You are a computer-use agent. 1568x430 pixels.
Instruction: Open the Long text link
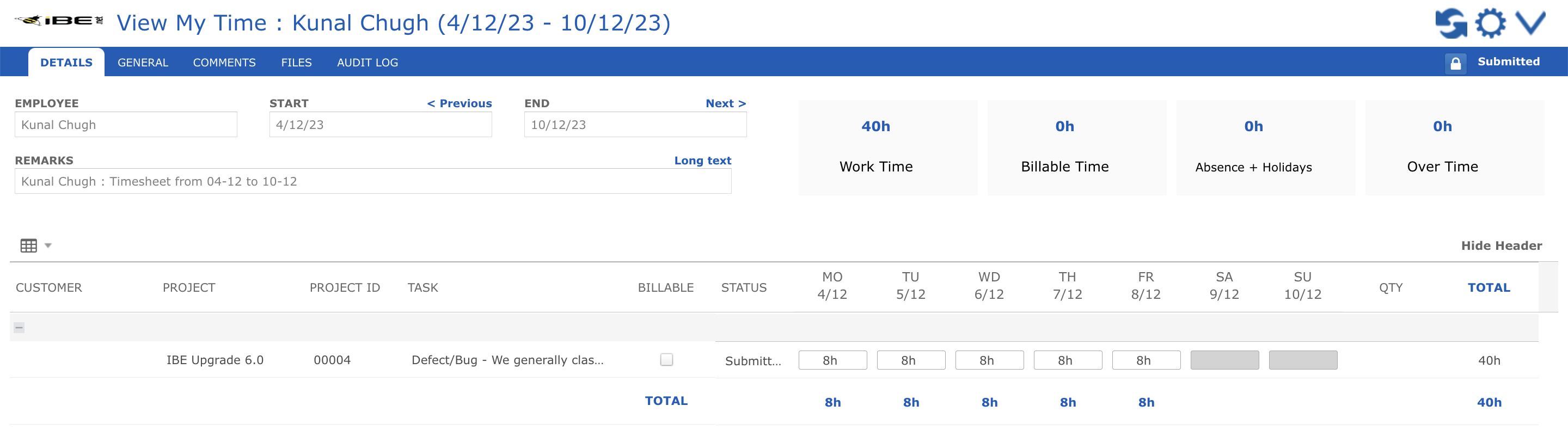pyautogui.click(x=702, y=161)
